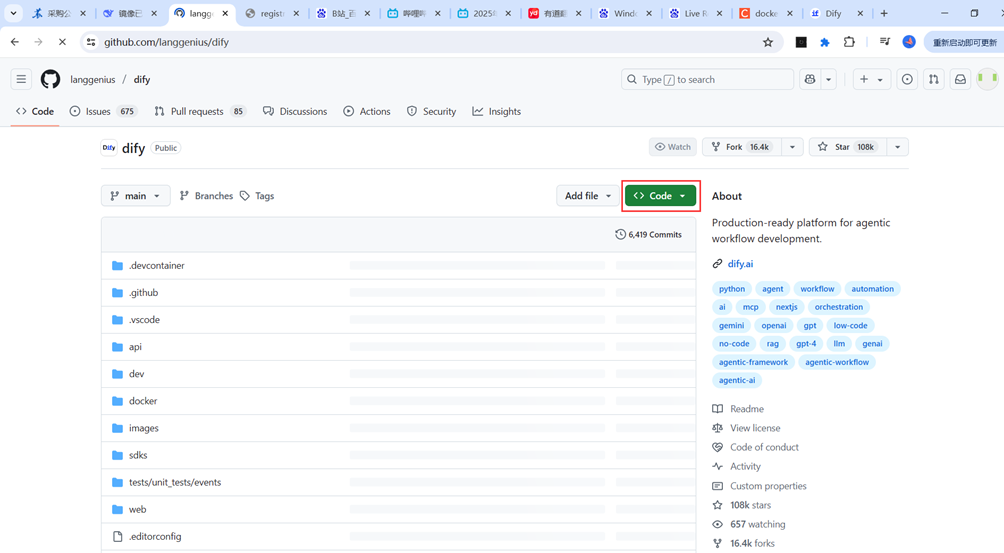View the 6,419 Commits history
The height and width of the screenshot is (553, 1004).
[649, 235]
